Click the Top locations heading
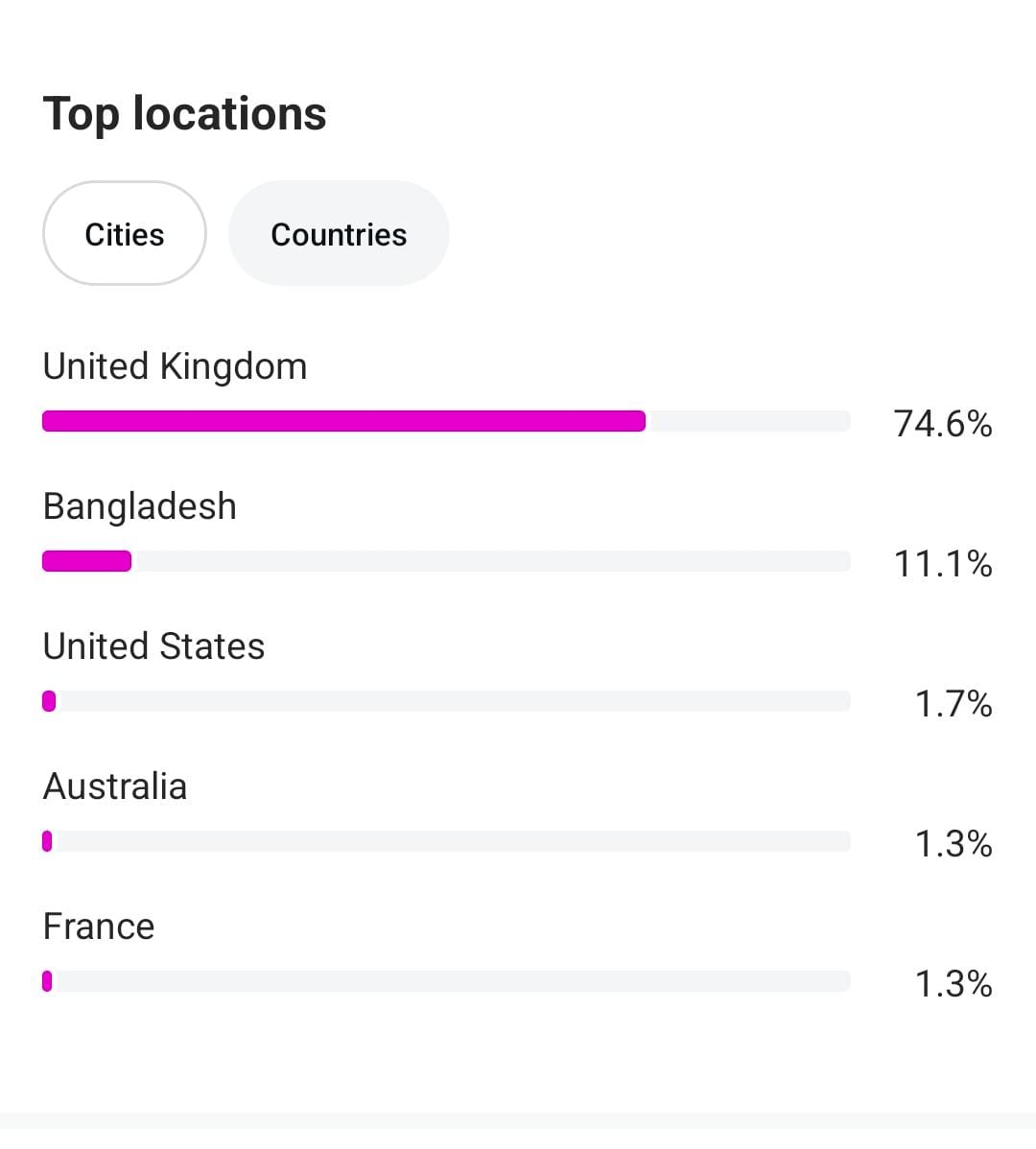1036x1149 pixels. point(185,114)
